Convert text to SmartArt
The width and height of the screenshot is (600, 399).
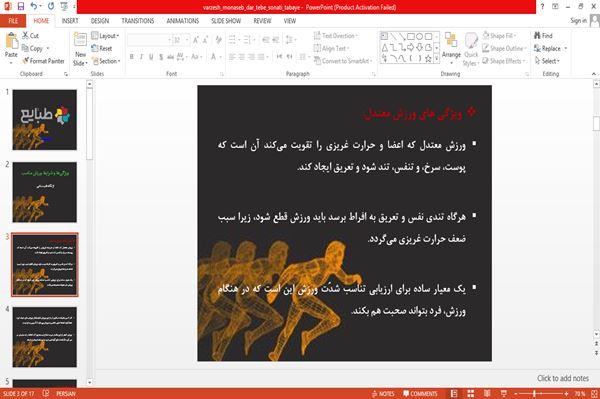[x=342, y=61]
